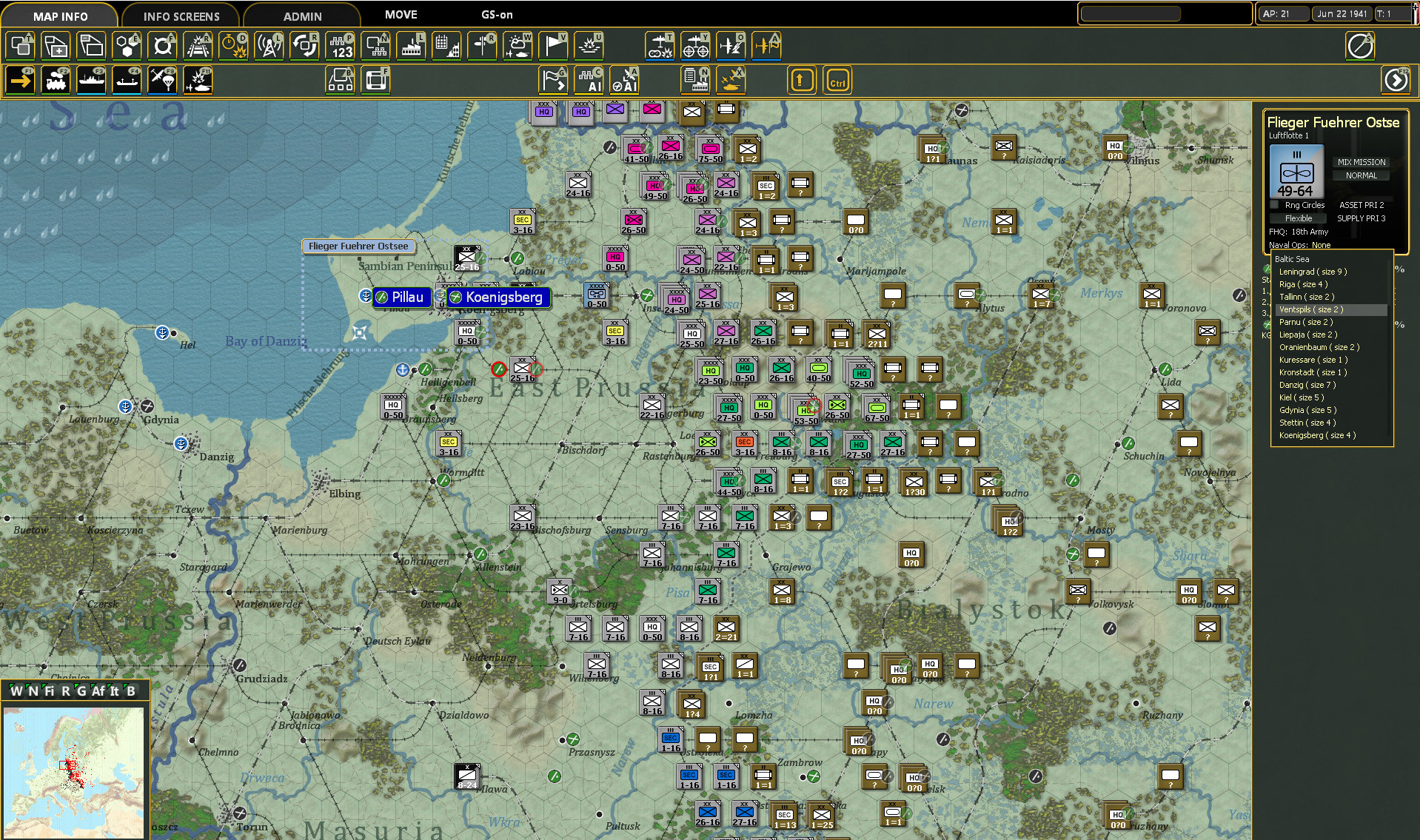Open the air drop mission icon (F9)
Screen dimensions: 1420x840
pyautogui.click(x=163, y=80)
